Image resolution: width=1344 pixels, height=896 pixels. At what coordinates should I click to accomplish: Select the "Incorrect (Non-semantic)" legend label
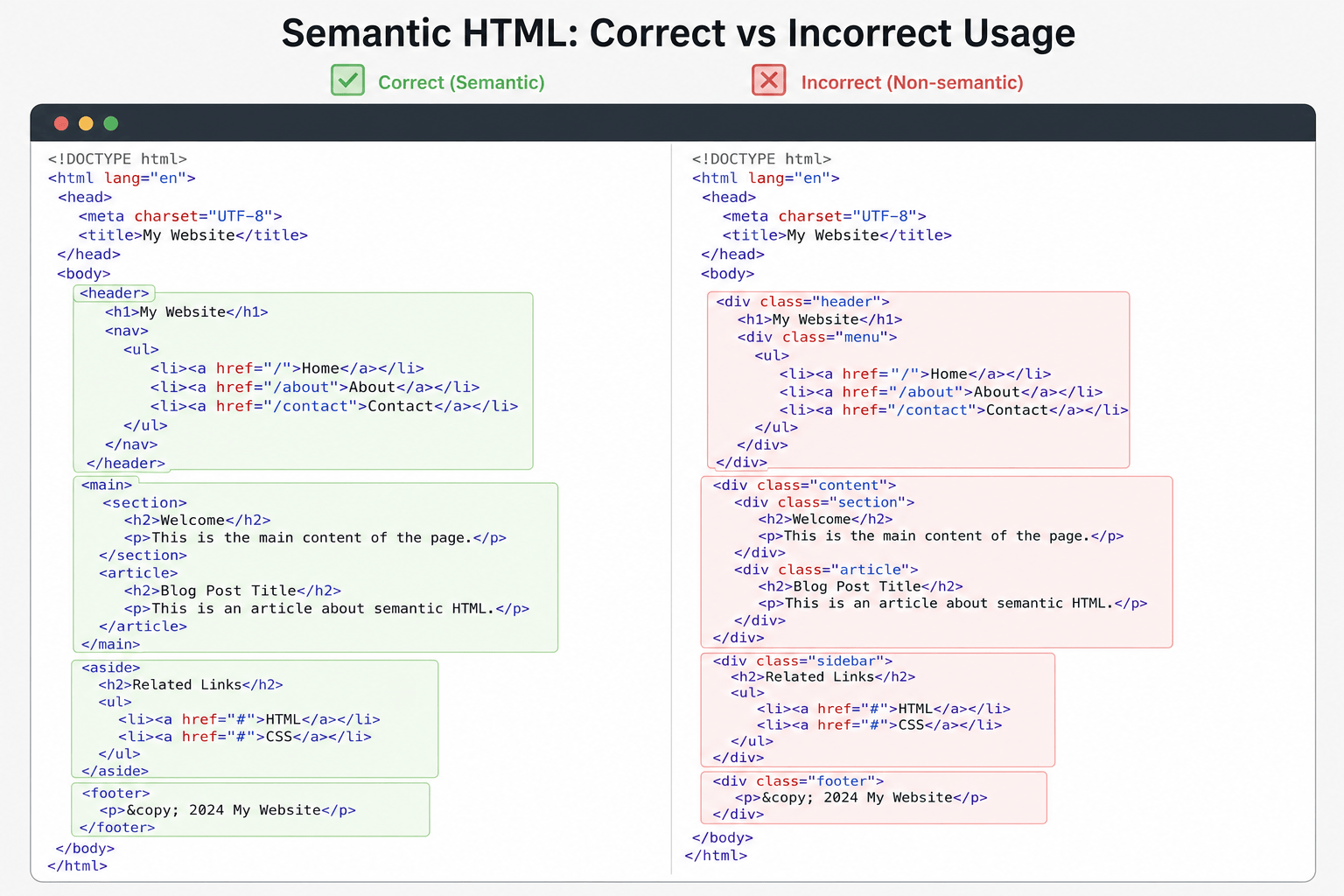tap(912, 82)
